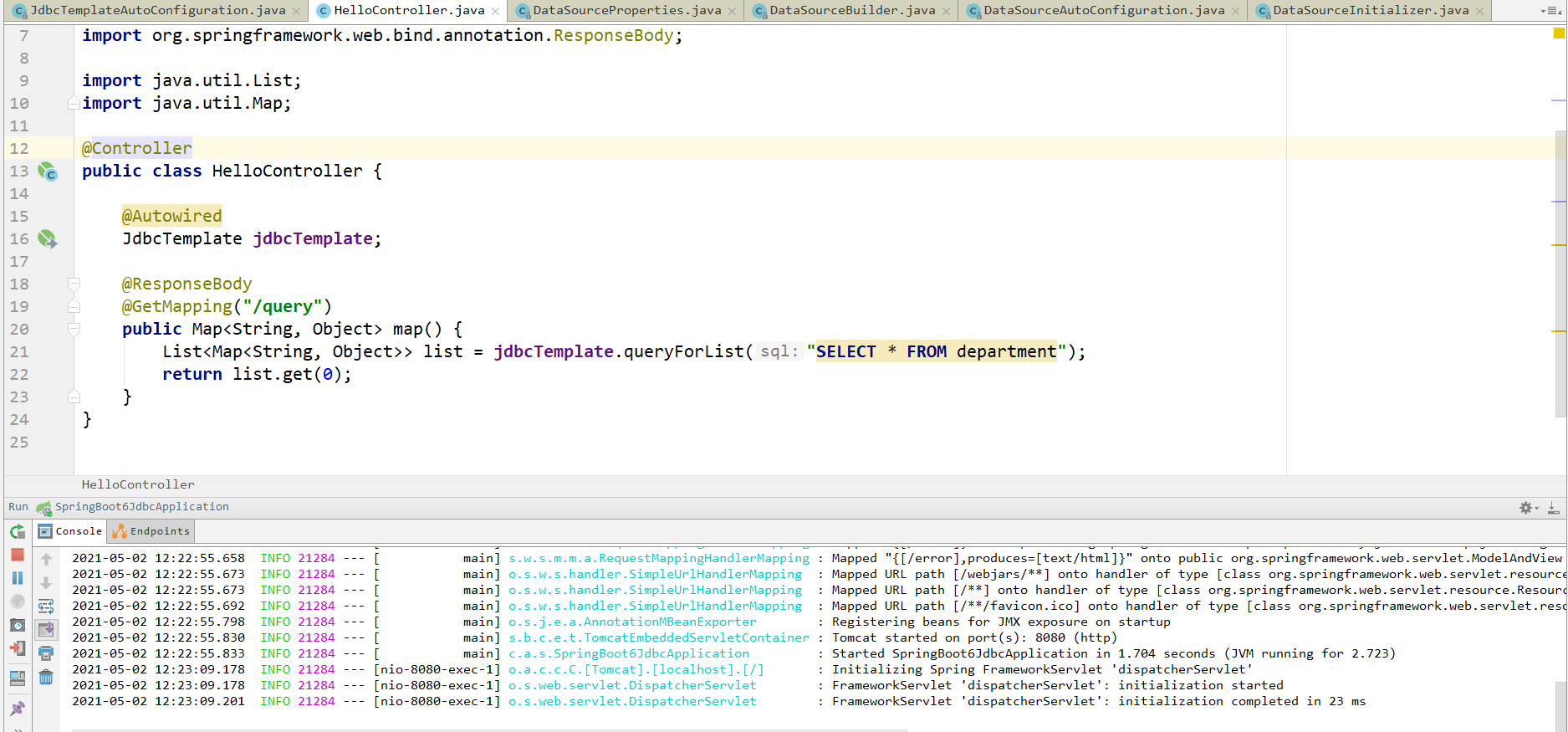Stop the running application with red square
1568x732 pixels.
tap(18, 555)
